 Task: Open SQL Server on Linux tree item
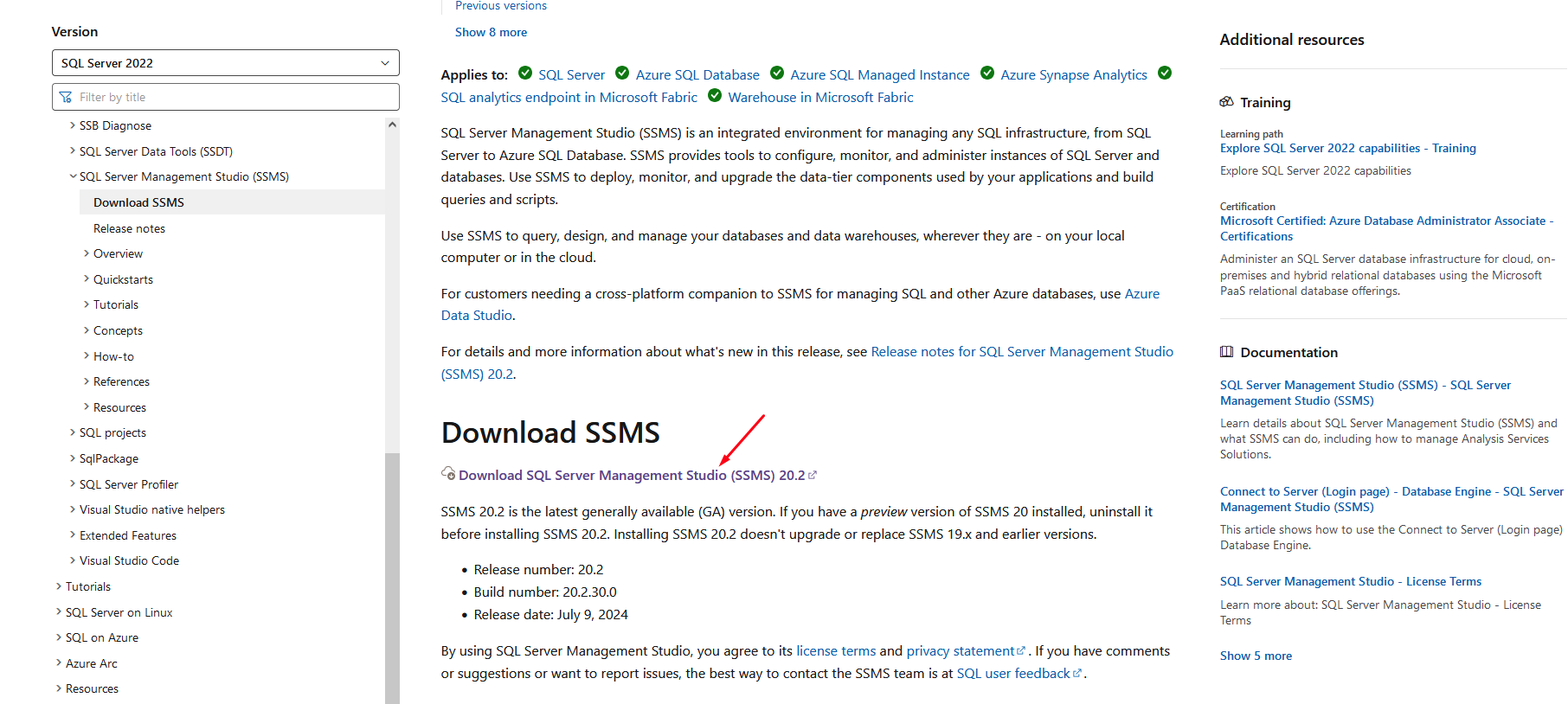[x=119, y=612]
